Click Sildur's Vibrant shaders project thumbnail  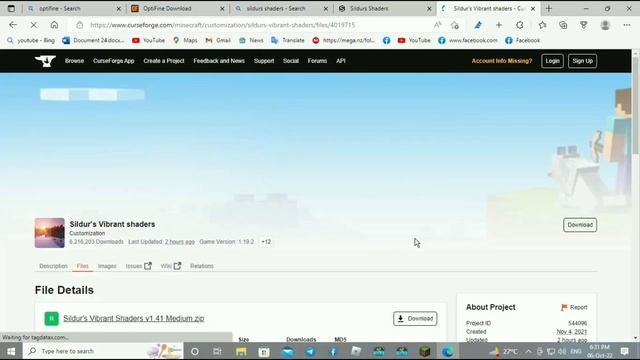pos(49,233)
